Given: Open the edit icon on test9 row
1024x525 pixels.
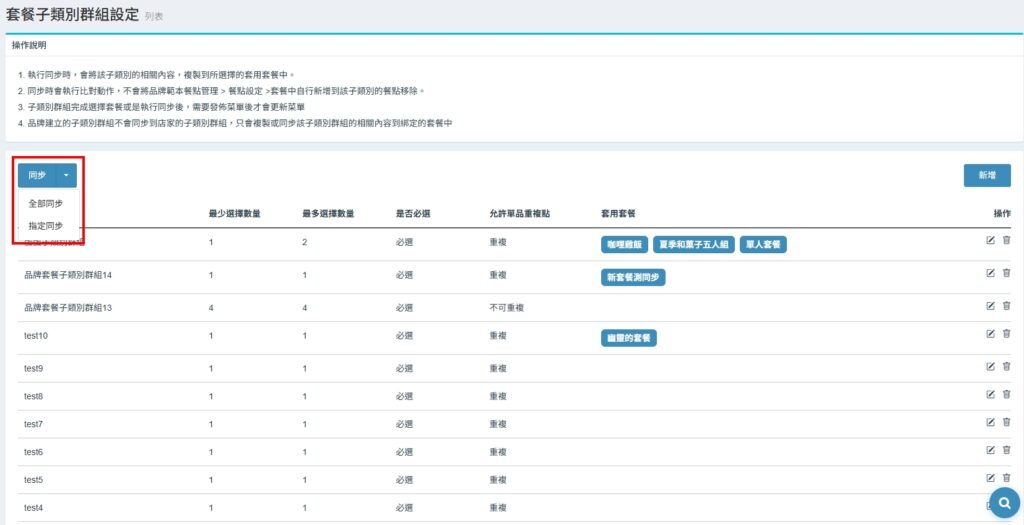Looking at the screenshot, I should coord(990,366).
